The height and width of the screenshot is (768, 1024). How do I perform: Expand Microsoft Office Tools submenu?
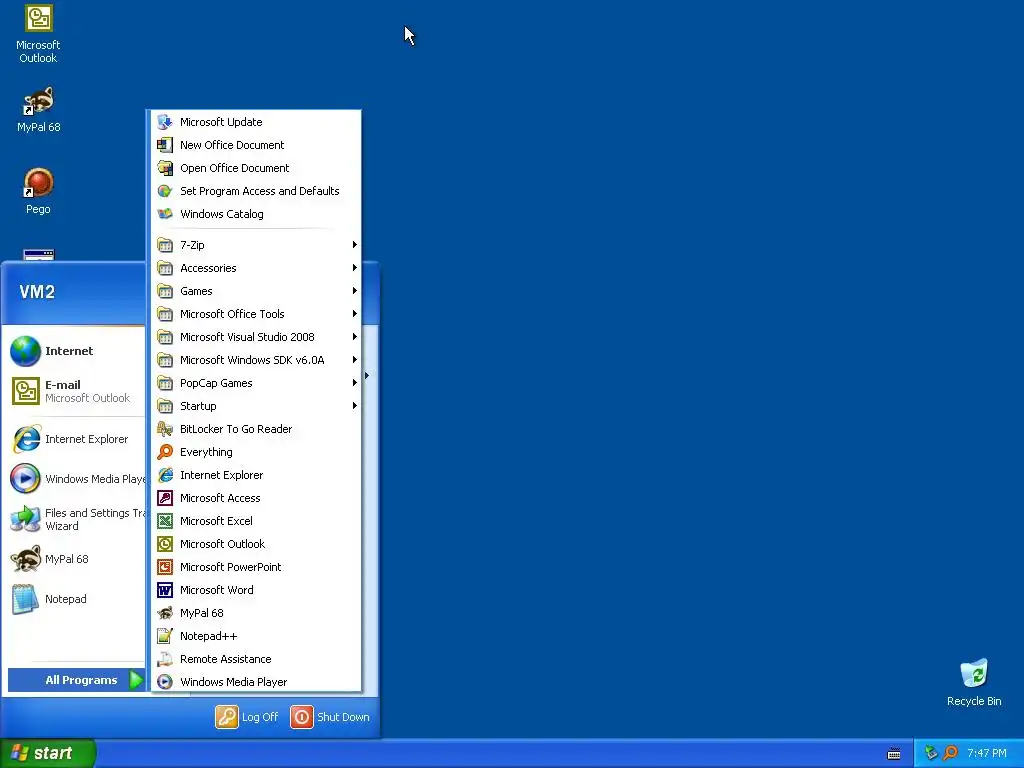click(255, 313)
